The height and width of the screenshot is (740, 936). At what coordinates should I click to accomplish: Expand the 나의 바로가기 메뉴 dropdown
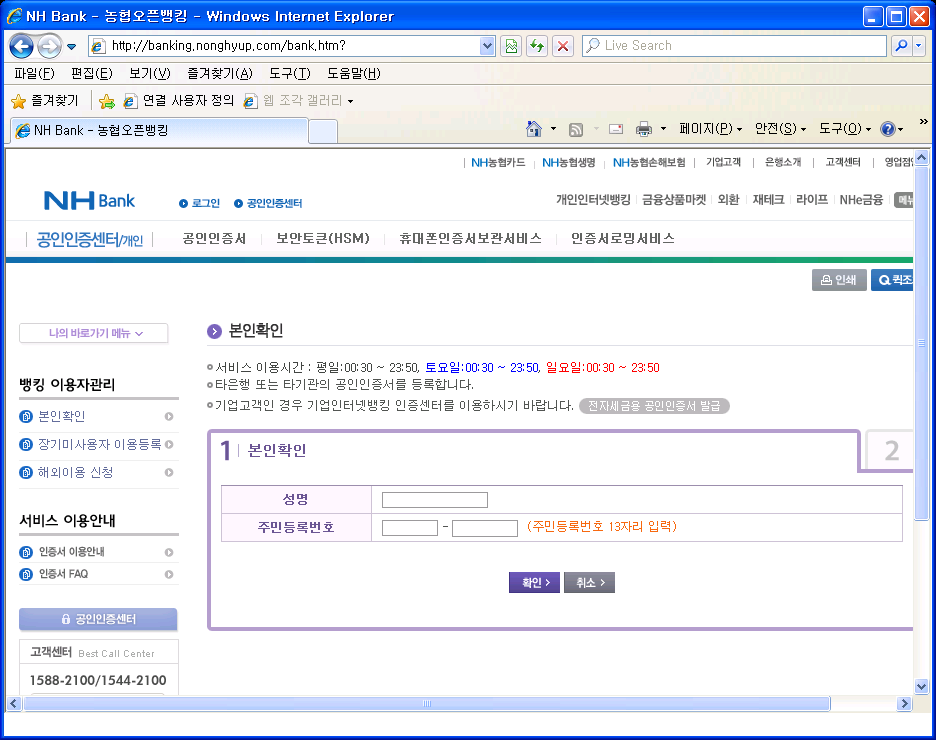[94, 333]
